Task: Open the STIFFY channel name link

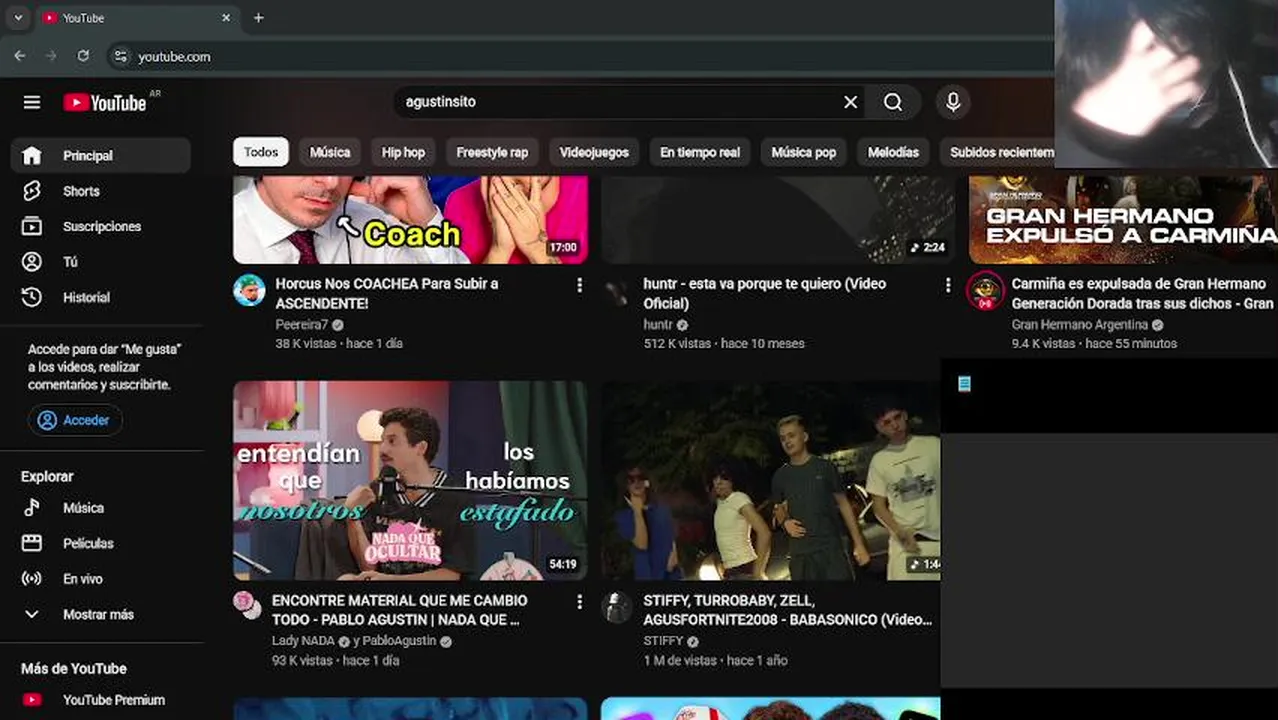Action: coord(663,641)
